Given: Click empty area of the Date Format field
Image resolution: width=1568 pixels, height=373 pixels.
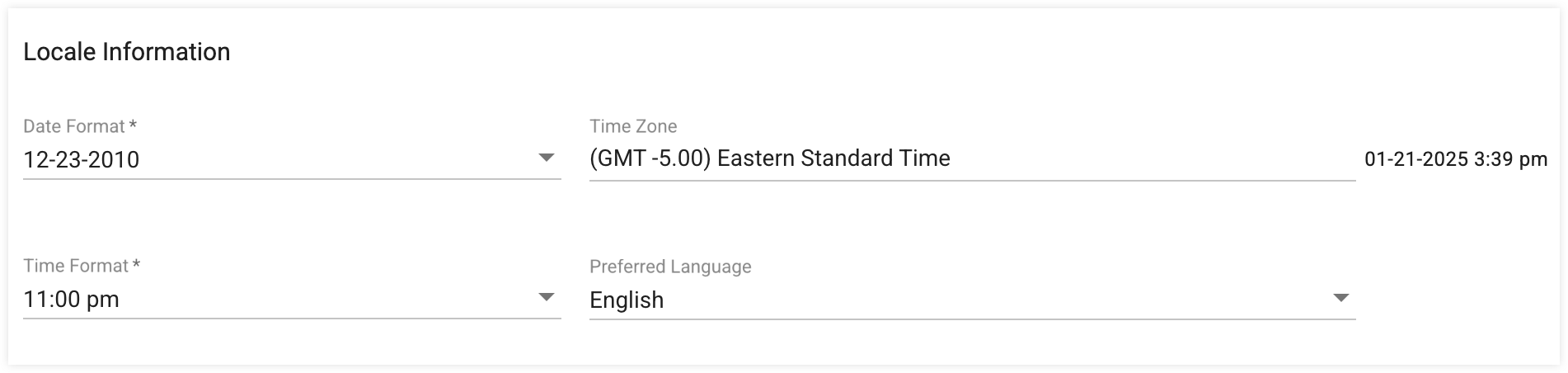Looking at the screenshot, I should [330, 159].
